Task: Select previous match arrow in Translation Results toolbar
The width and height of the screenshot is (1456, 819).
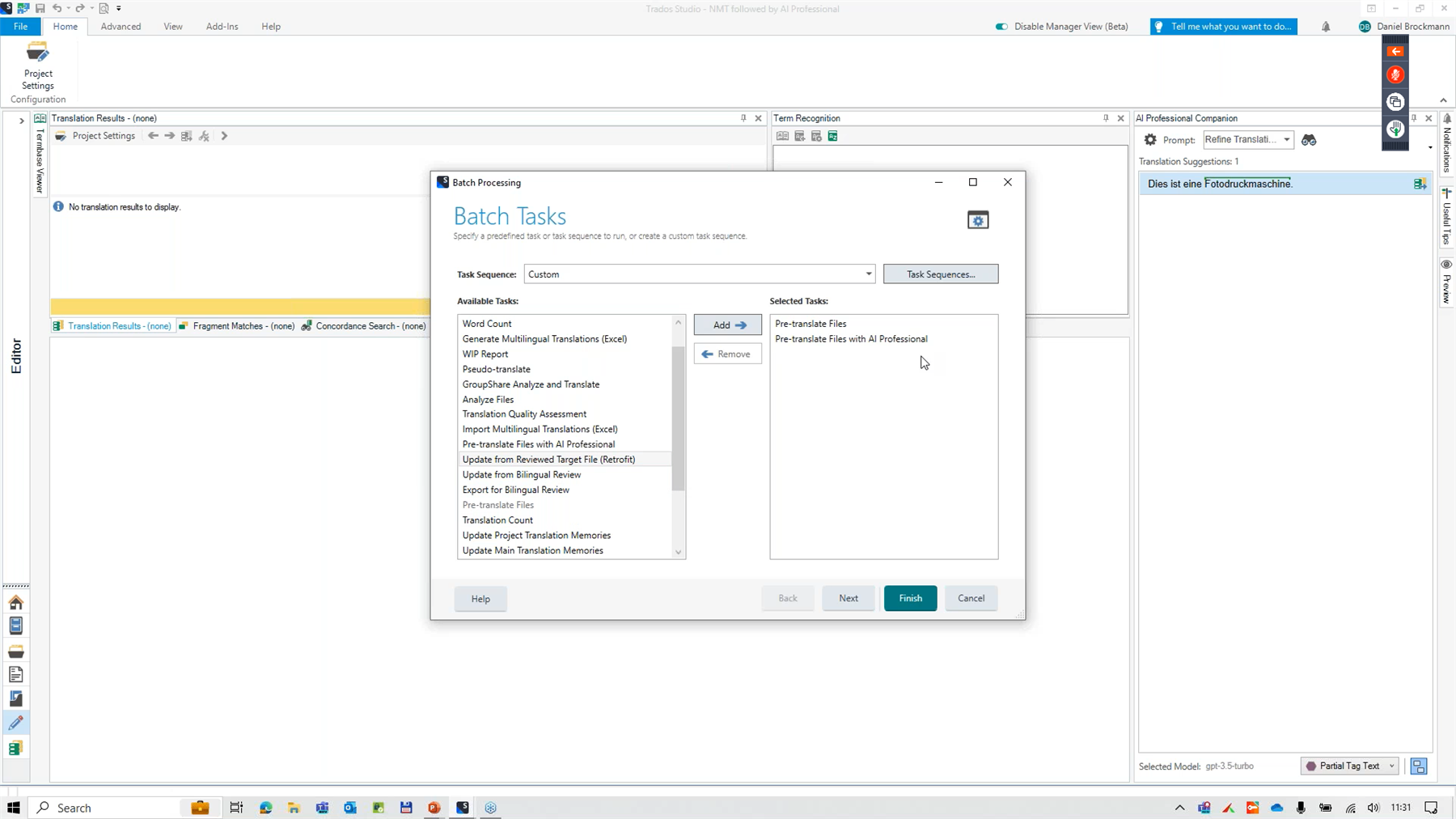Action: click(x=153, y=136)
